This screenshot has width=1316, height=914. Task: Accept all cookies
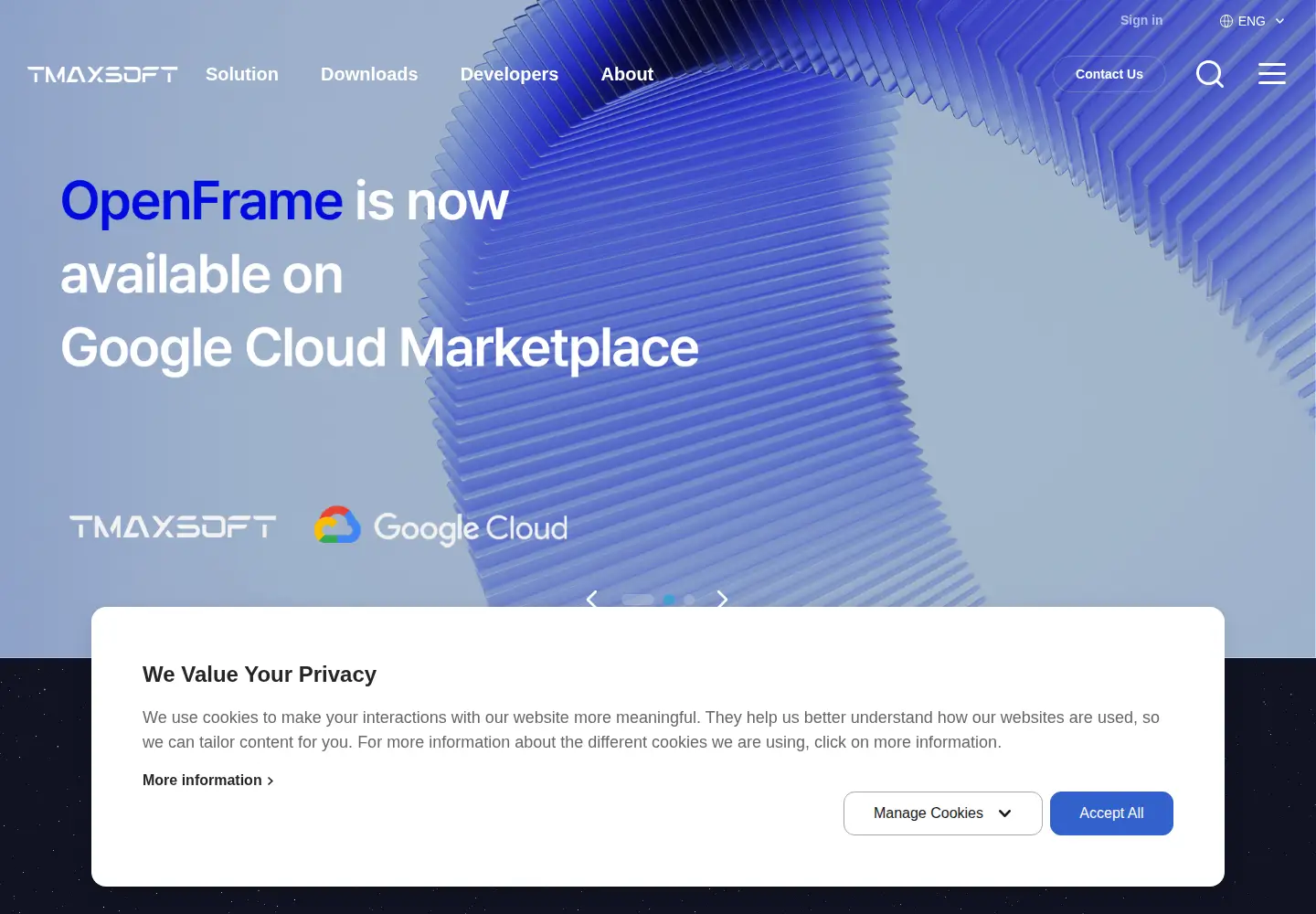pos(1111,813)
